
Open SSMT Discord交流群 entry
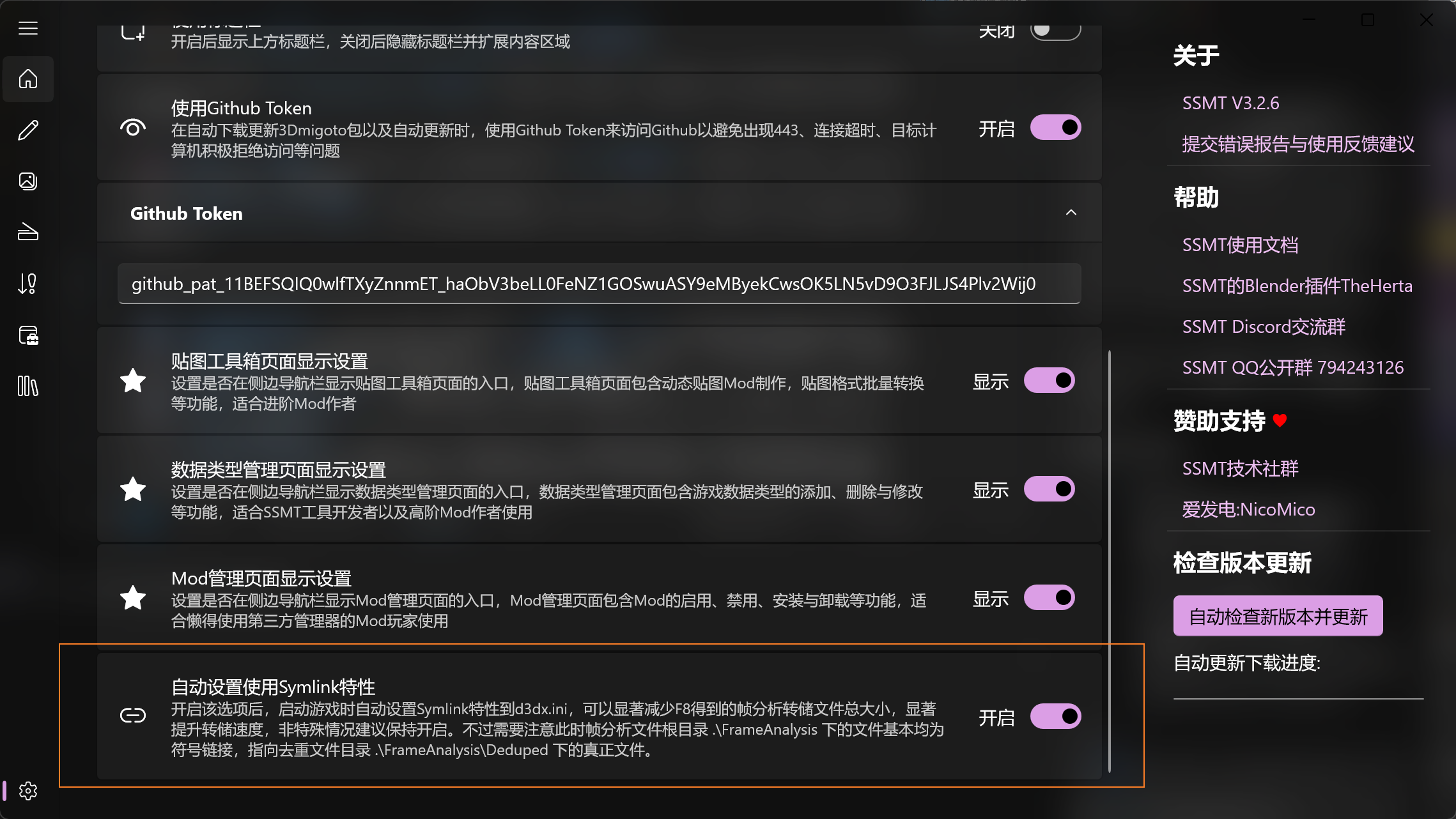tap(1262, 326)
